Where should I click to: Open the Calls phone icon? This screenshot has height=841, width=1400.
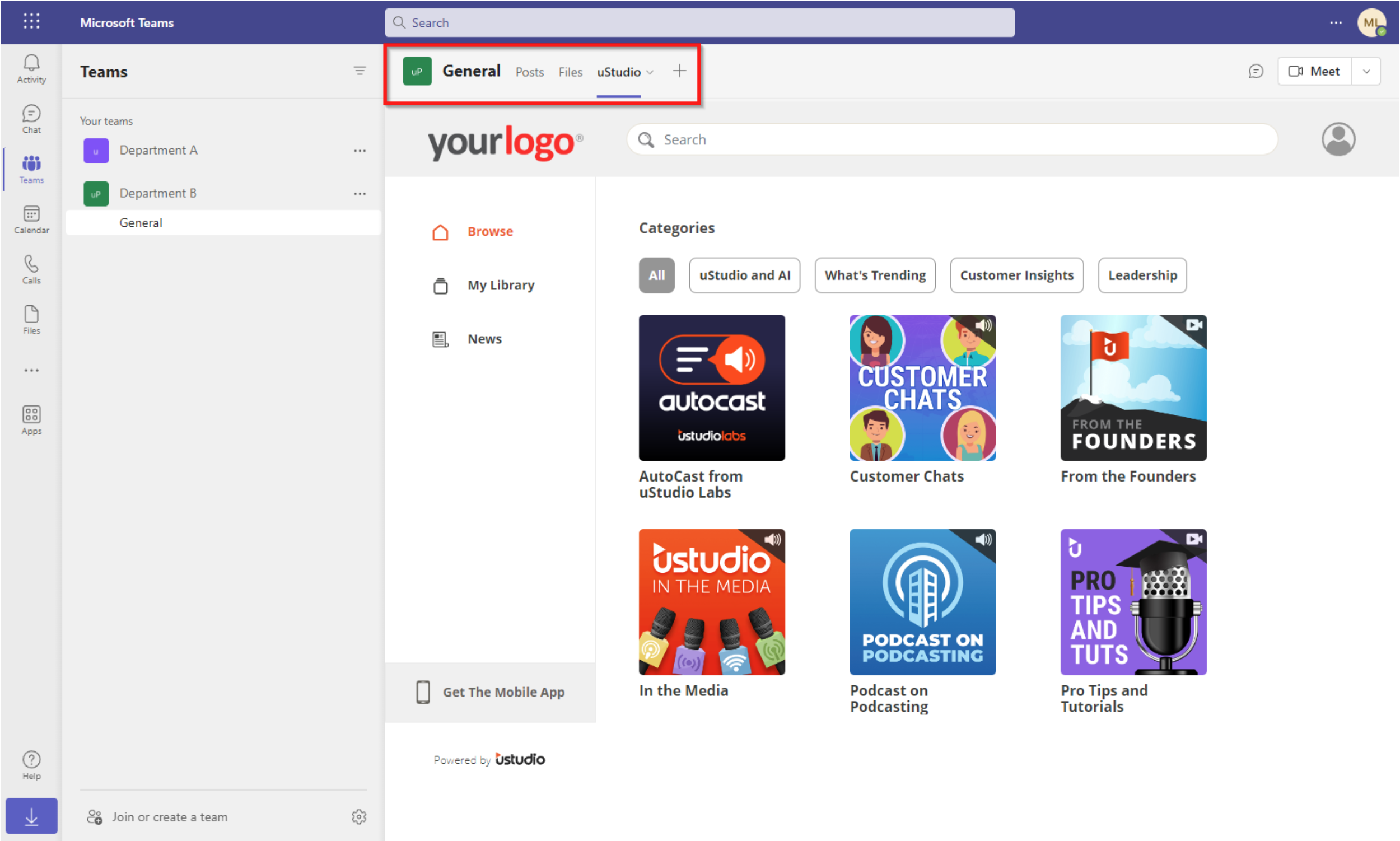coord(31,270)
